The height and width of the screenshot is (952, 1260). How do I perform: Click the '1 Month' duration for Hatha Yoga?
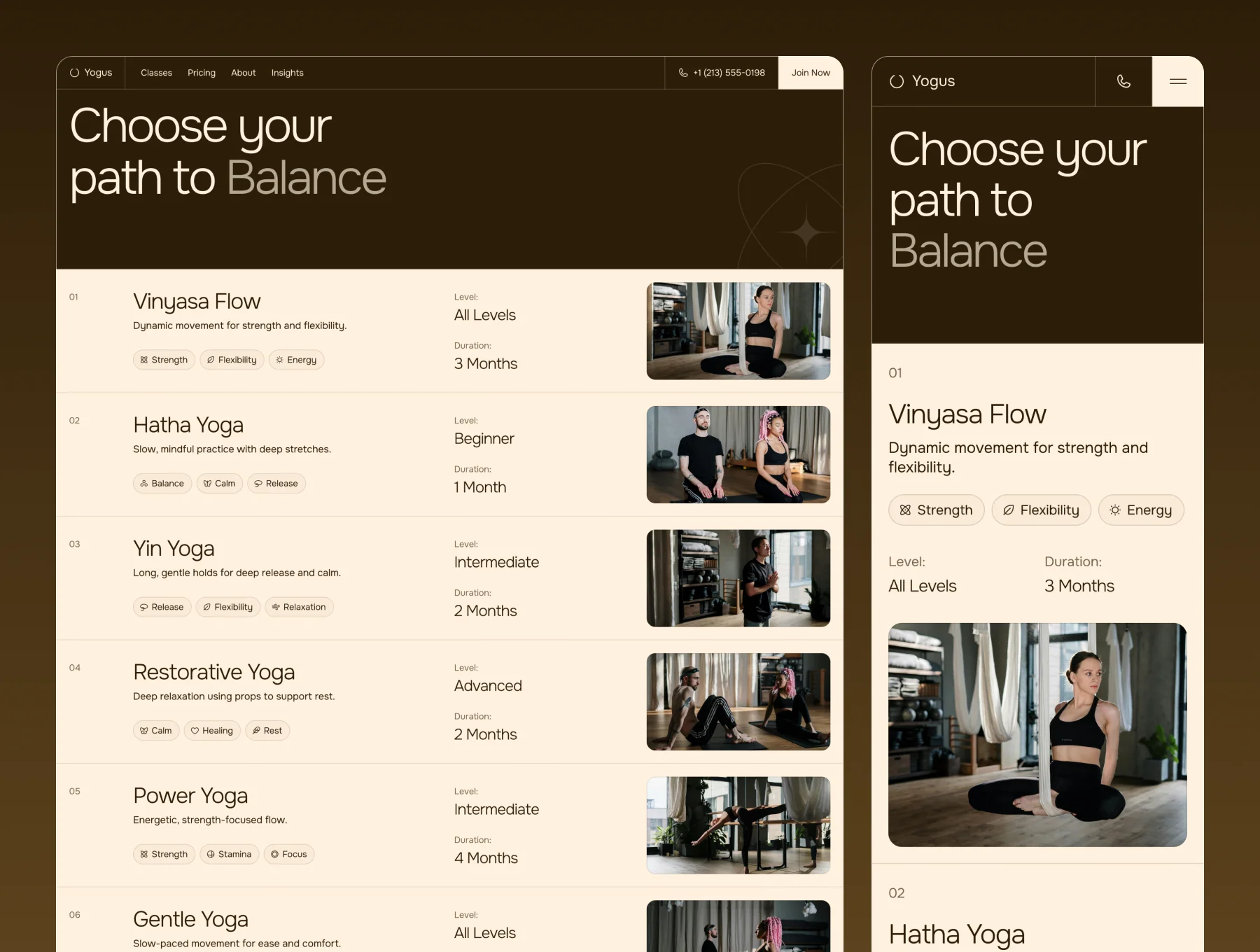(x=480, y=487)
